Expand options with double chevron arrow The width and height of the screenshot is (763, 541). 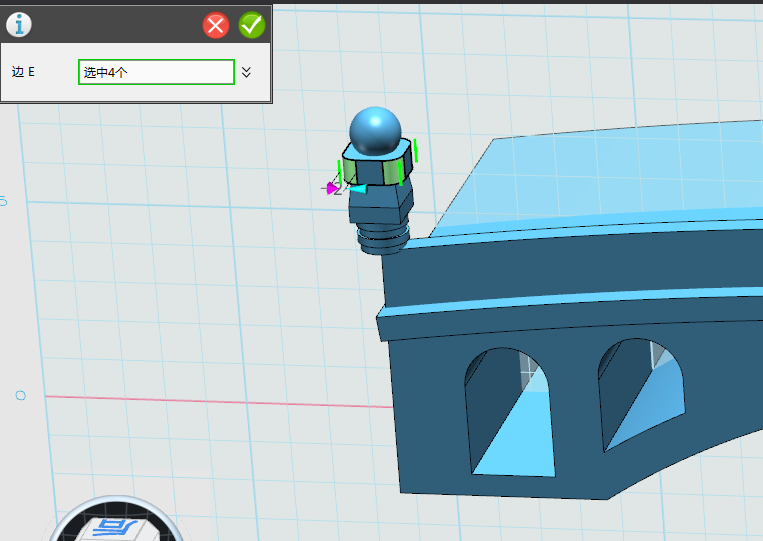pos(247,72)
